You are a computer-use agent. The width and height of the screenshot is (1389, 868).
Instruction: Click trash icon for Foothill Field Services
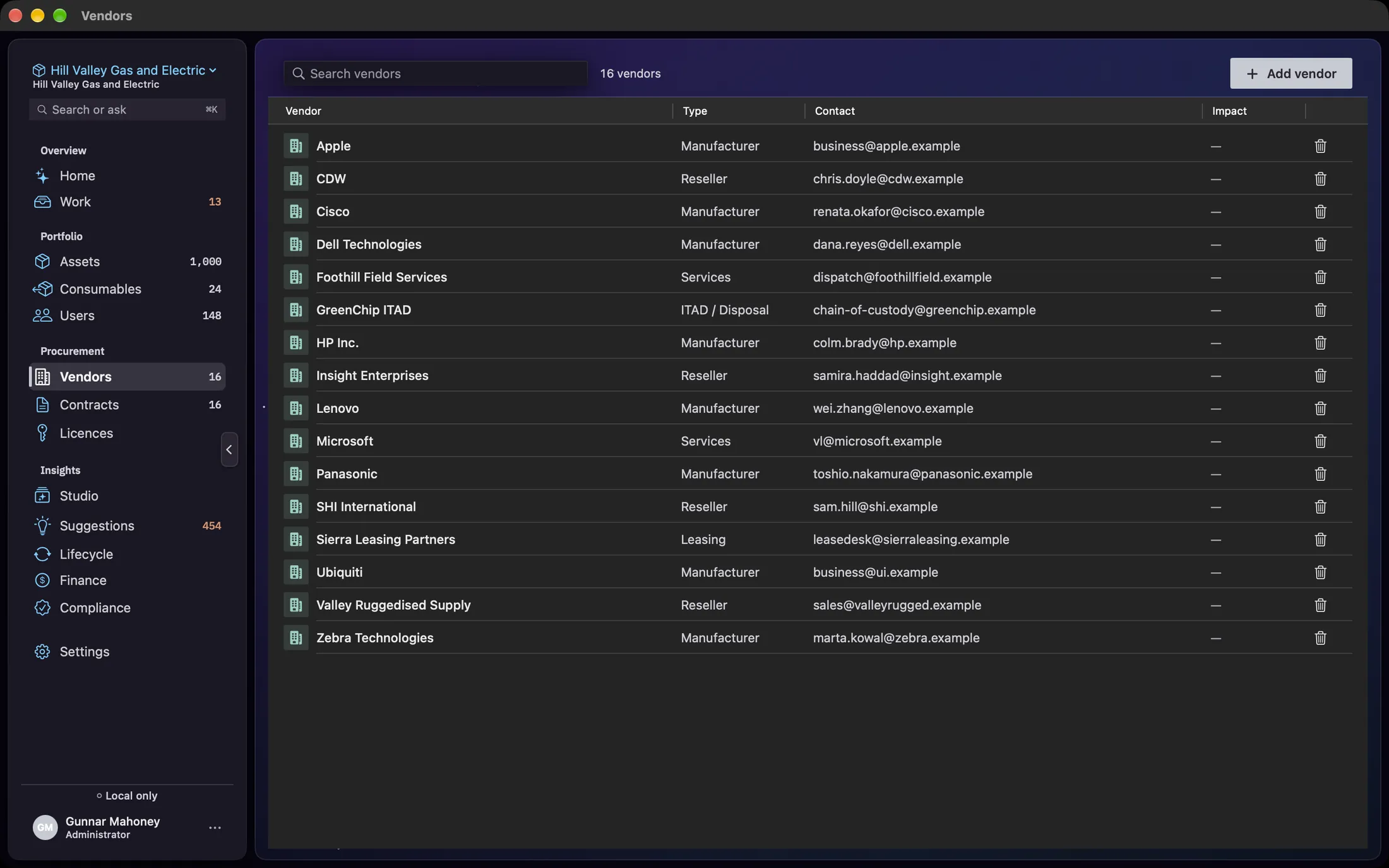(x=1320, y=277)
